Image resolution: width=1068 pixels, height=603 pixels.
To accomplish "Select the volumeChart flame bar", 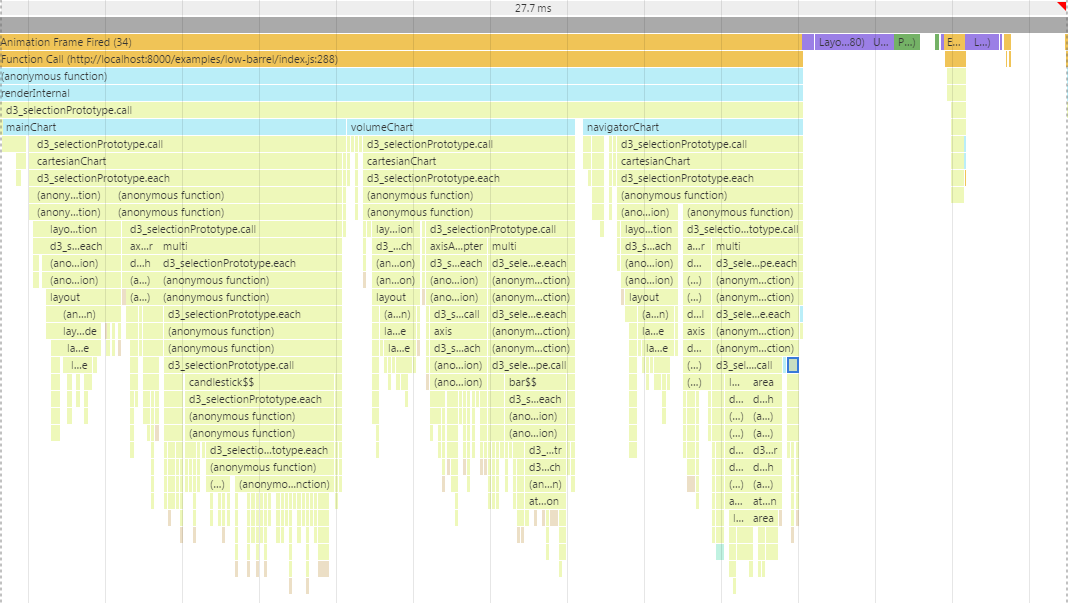I will click(x=461, y=127).
